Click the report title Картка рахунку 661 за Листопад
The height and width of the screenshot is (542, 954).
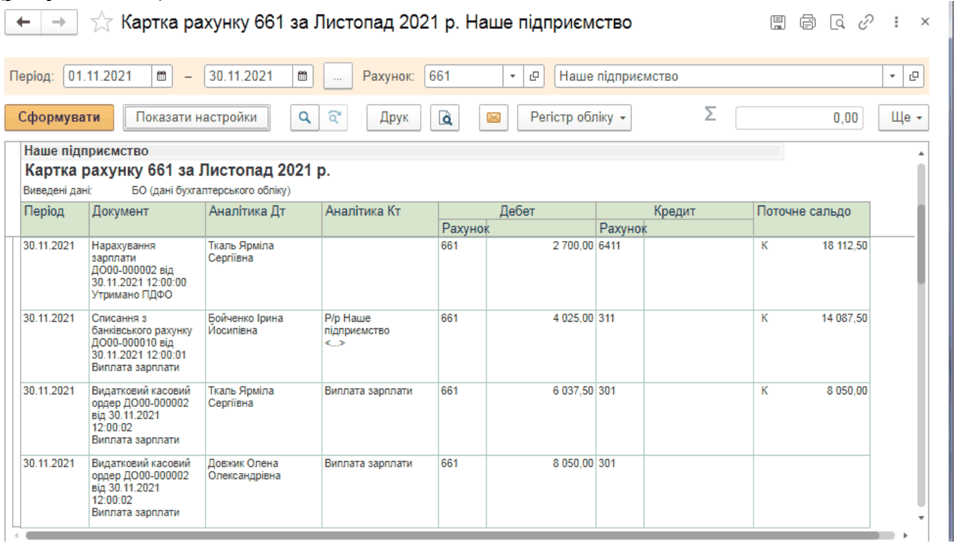tap(177, 170)
